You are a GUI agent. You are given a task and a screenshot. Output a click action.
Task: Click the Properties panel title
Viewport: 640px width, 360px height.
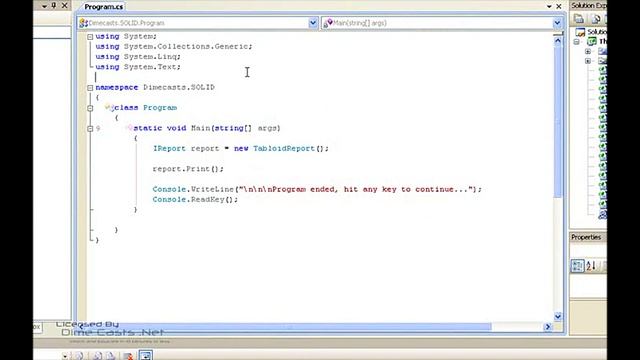tap(586, 237)
